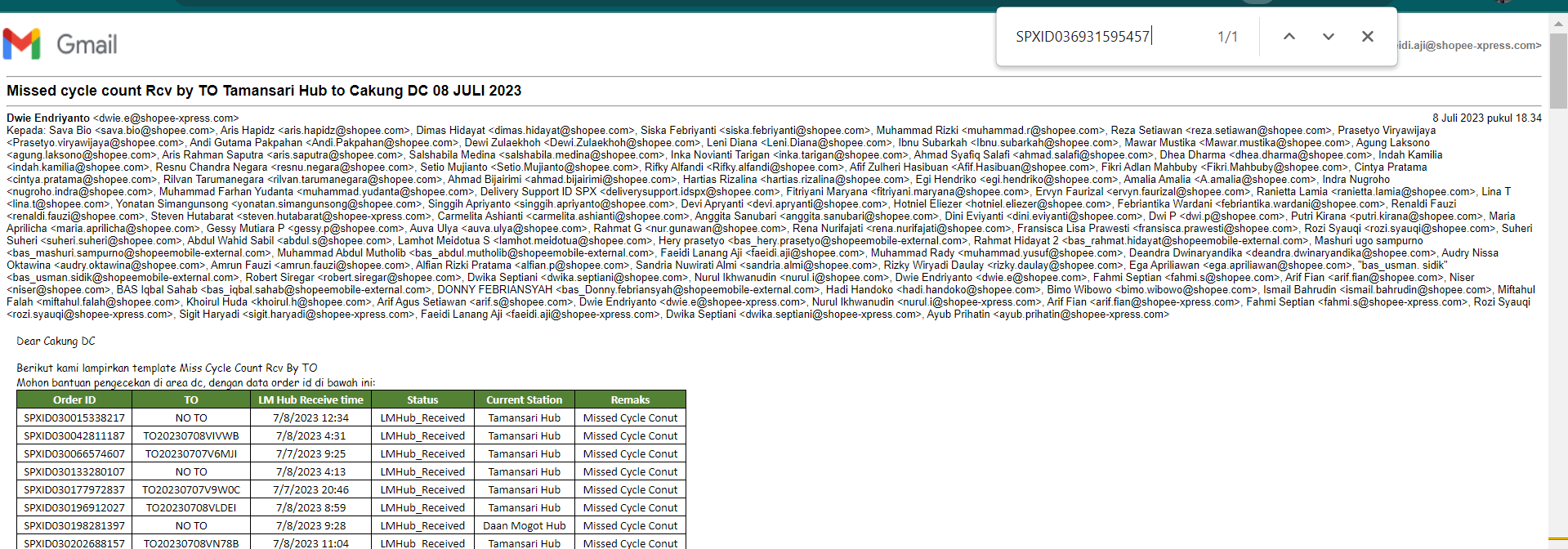This screenshot has width=1568, height=549.
Task: Click the 'Remaks' column header
Action: click(630, 400)
